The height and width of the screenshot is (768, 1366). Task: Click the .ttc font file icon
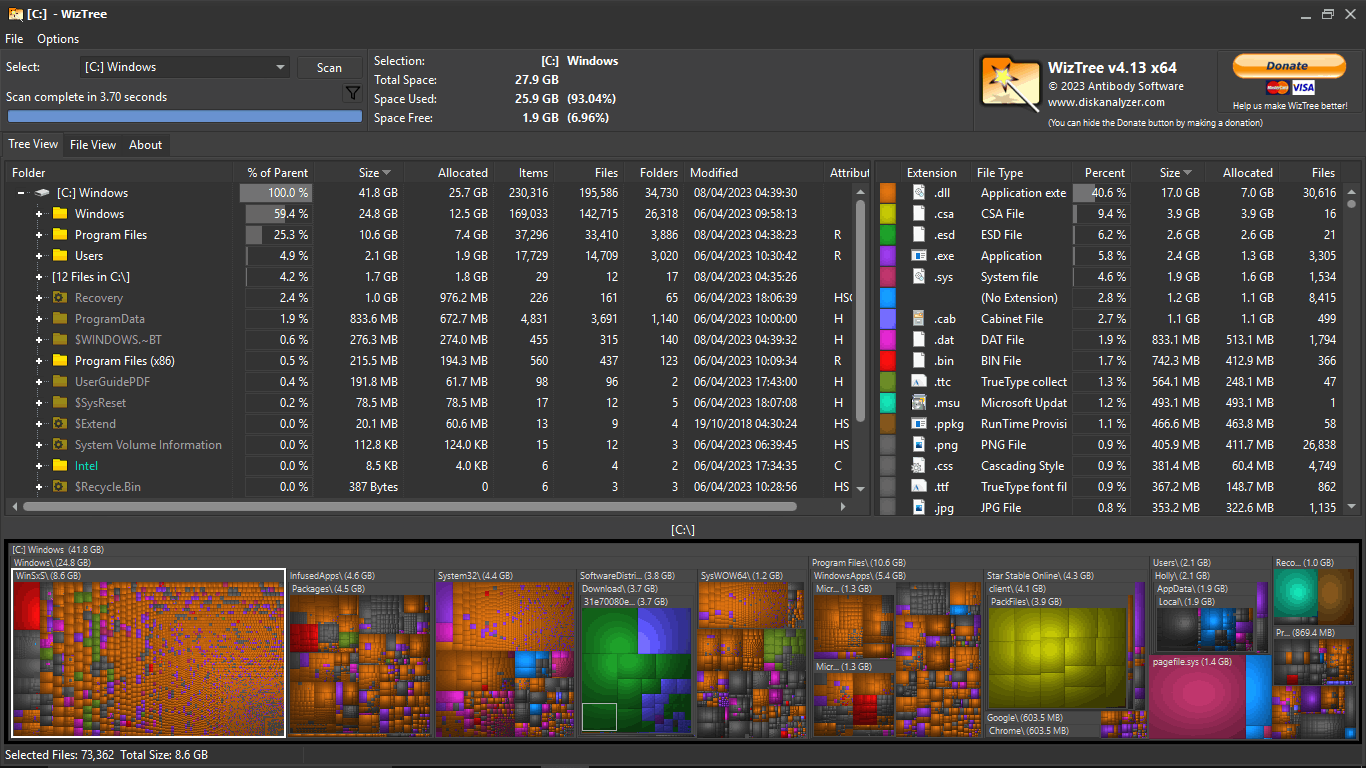(x=919, y=382)
